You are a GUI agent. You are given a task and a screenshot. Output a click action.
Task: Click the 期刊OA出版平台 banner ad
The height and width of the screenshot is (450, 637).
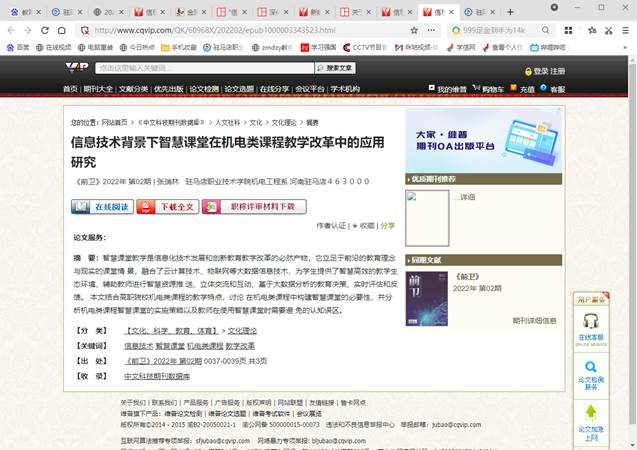point(483,140)
